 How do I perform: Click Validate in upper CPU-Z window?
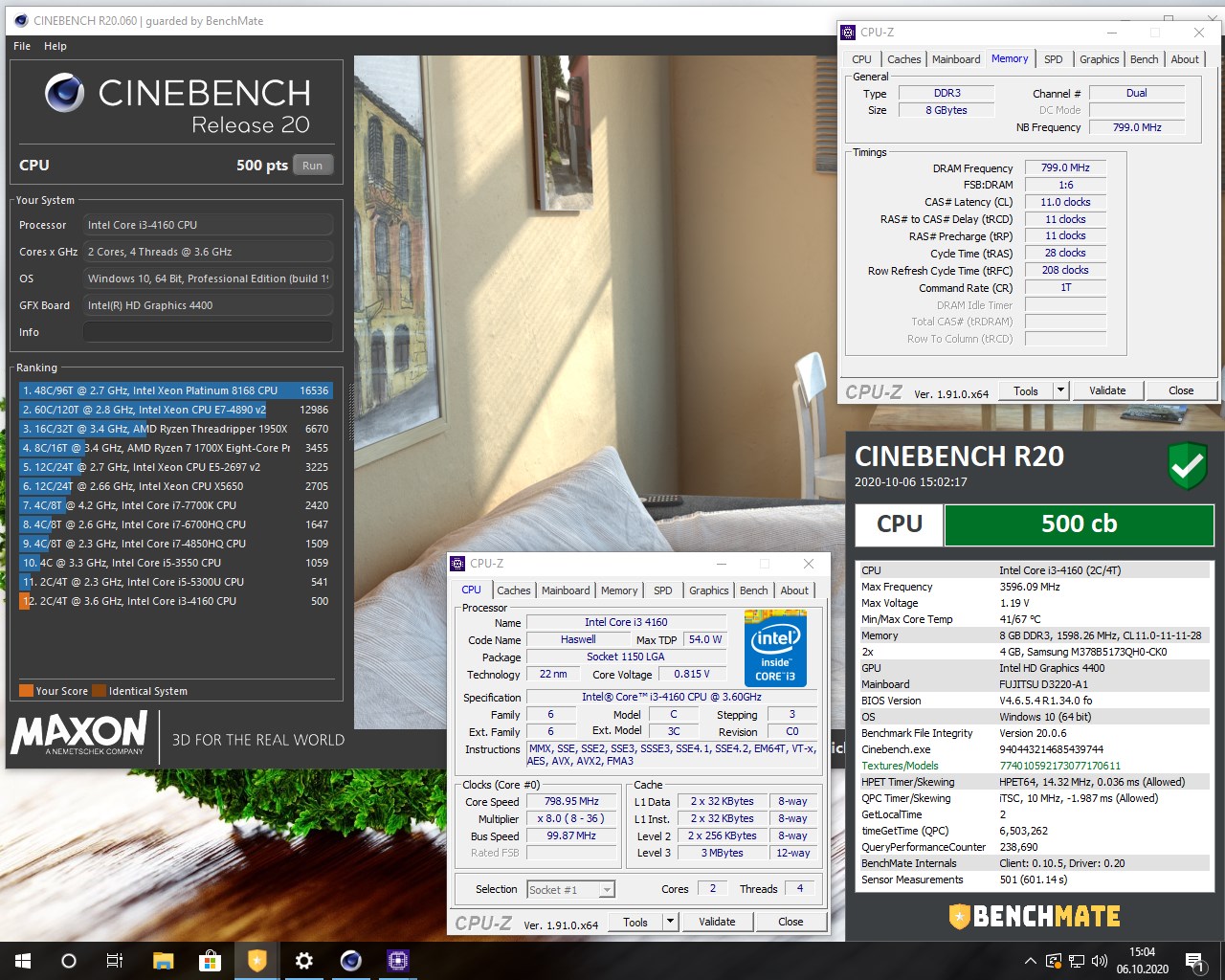click(x=1107, y=390)
